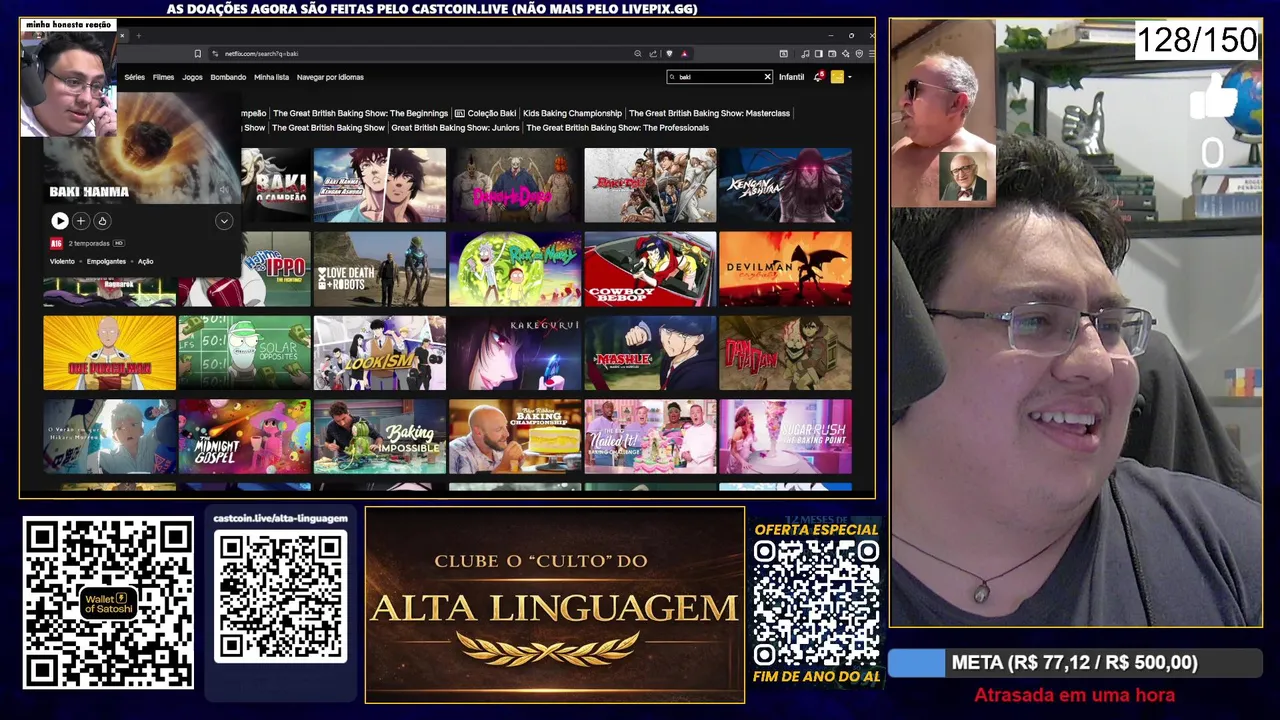Add Baki Hanma to My List

[80, 221]
